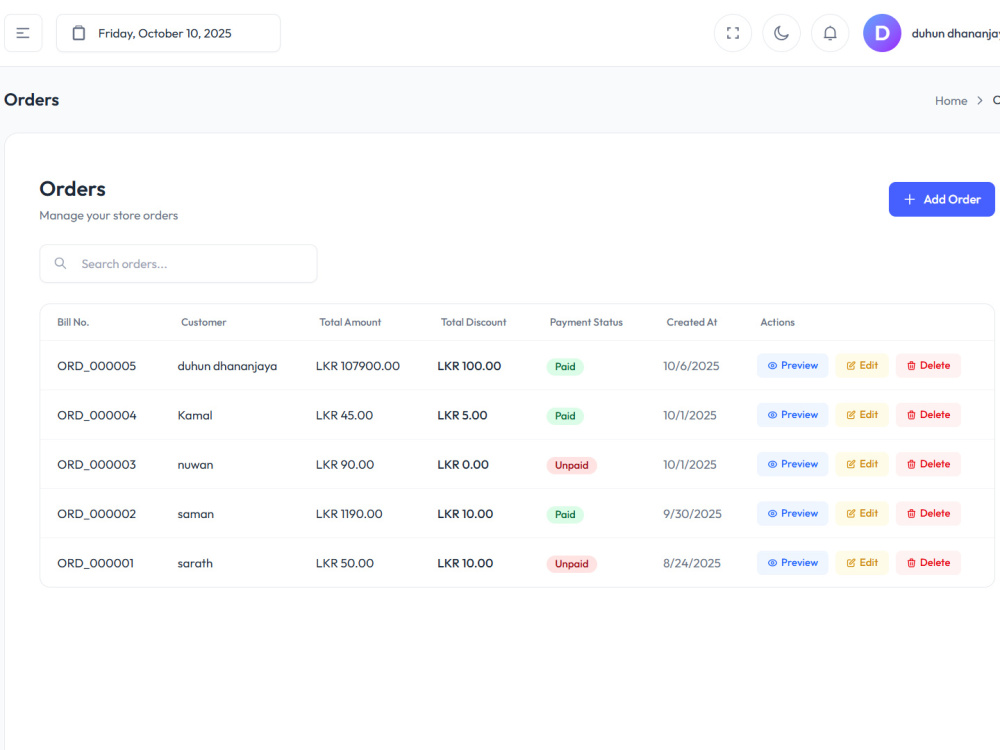Screen dimensions: 1000x750
Task: Delete order ORD_000004
Action: pyautogui.click(x=928, y=415)
